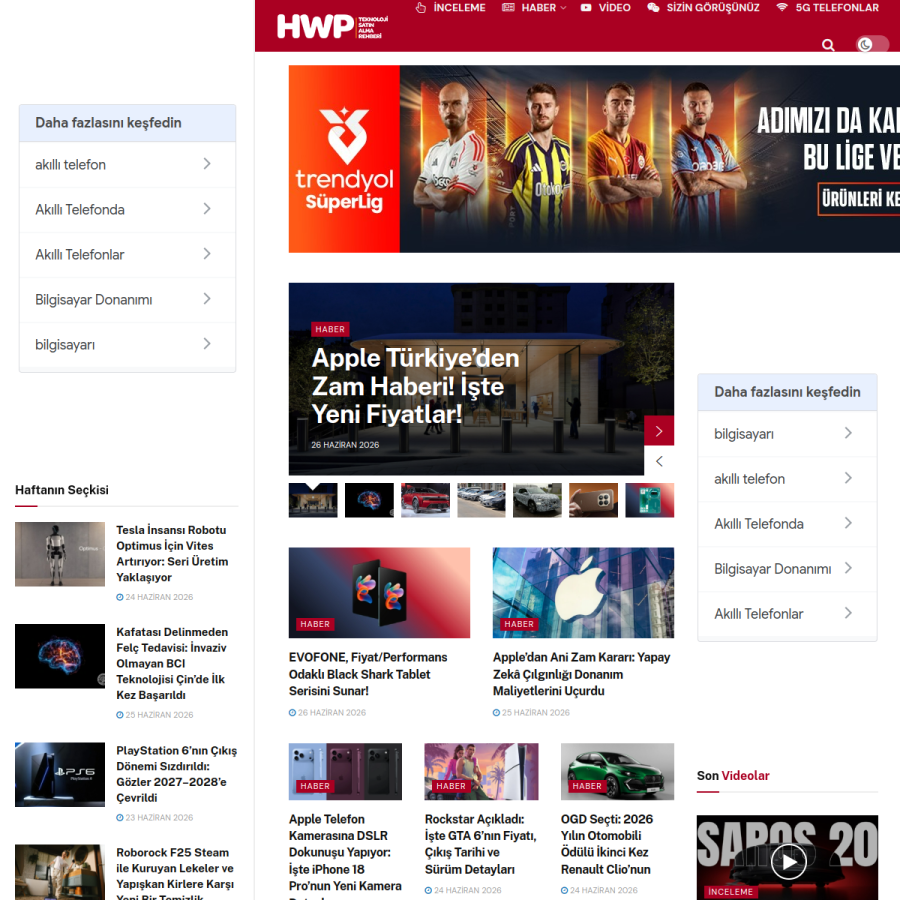The width and height of the screenshot is (900, 900).
Task: Select Apple store slider thumbnail
Action: (x=313, y=500)
